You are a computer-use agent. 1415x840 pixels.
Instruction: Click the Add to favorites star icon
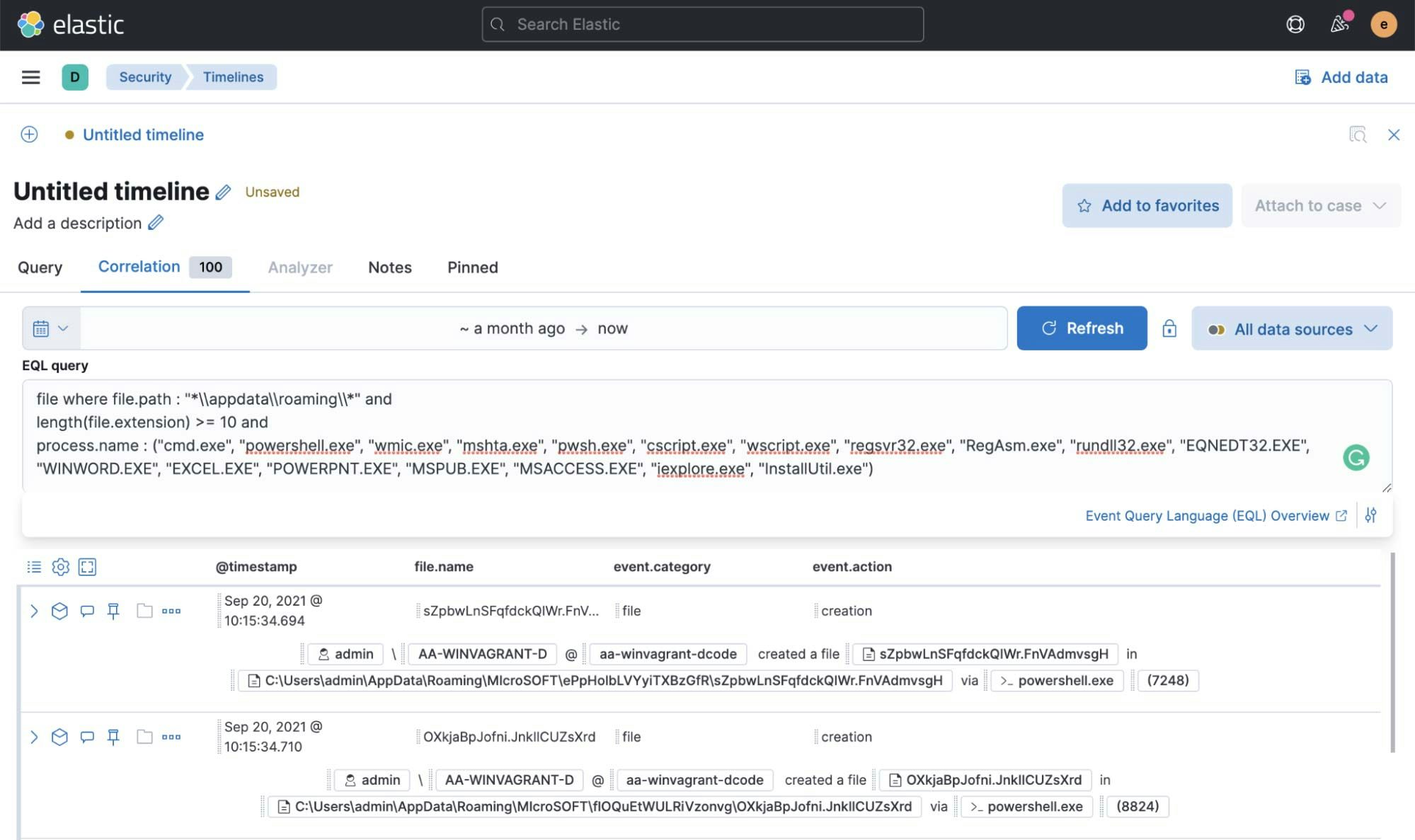[x=1084, y=205]
